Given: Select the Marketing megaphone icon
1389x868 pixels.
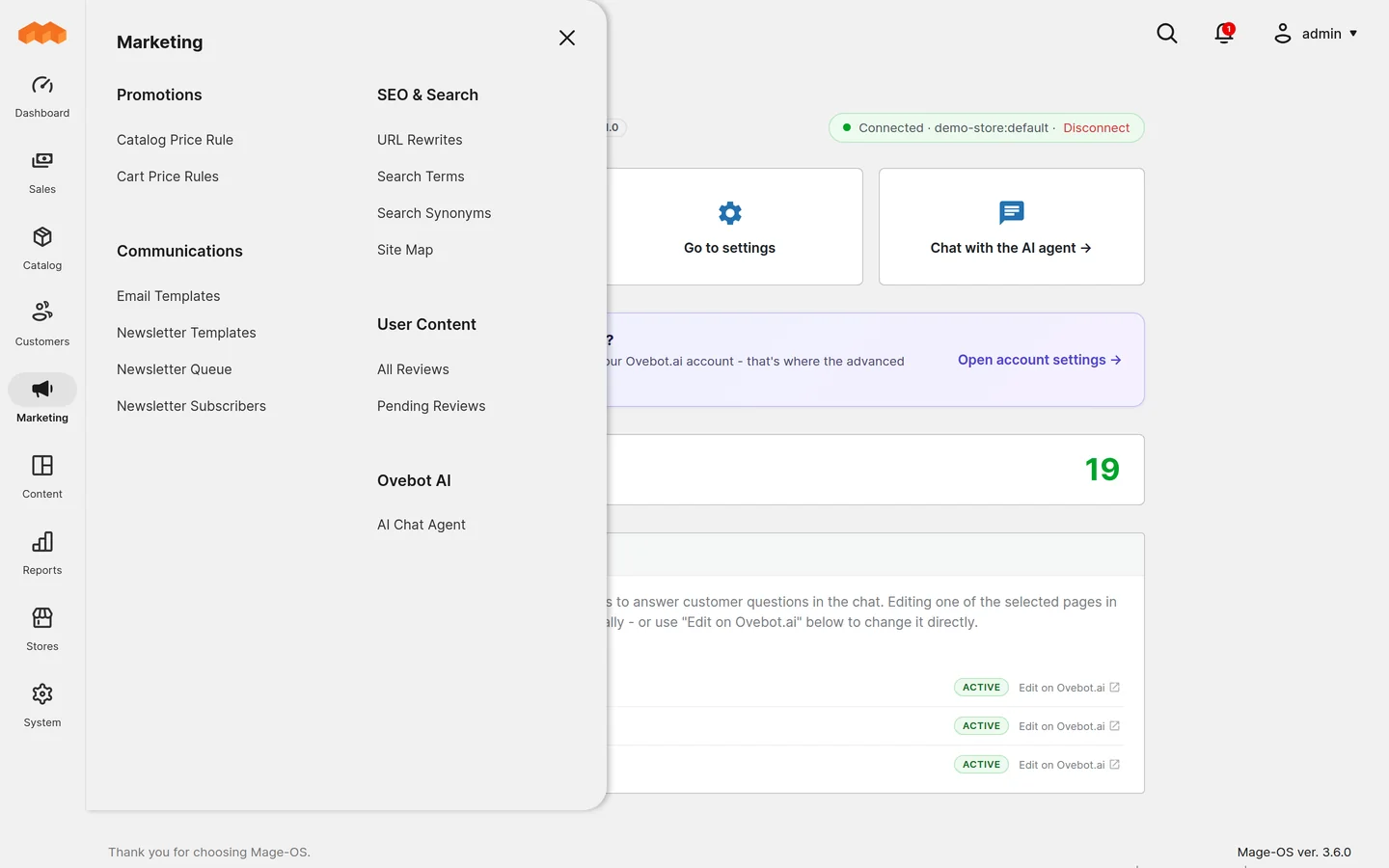Looking at the screenshot, I should [42, 390].
